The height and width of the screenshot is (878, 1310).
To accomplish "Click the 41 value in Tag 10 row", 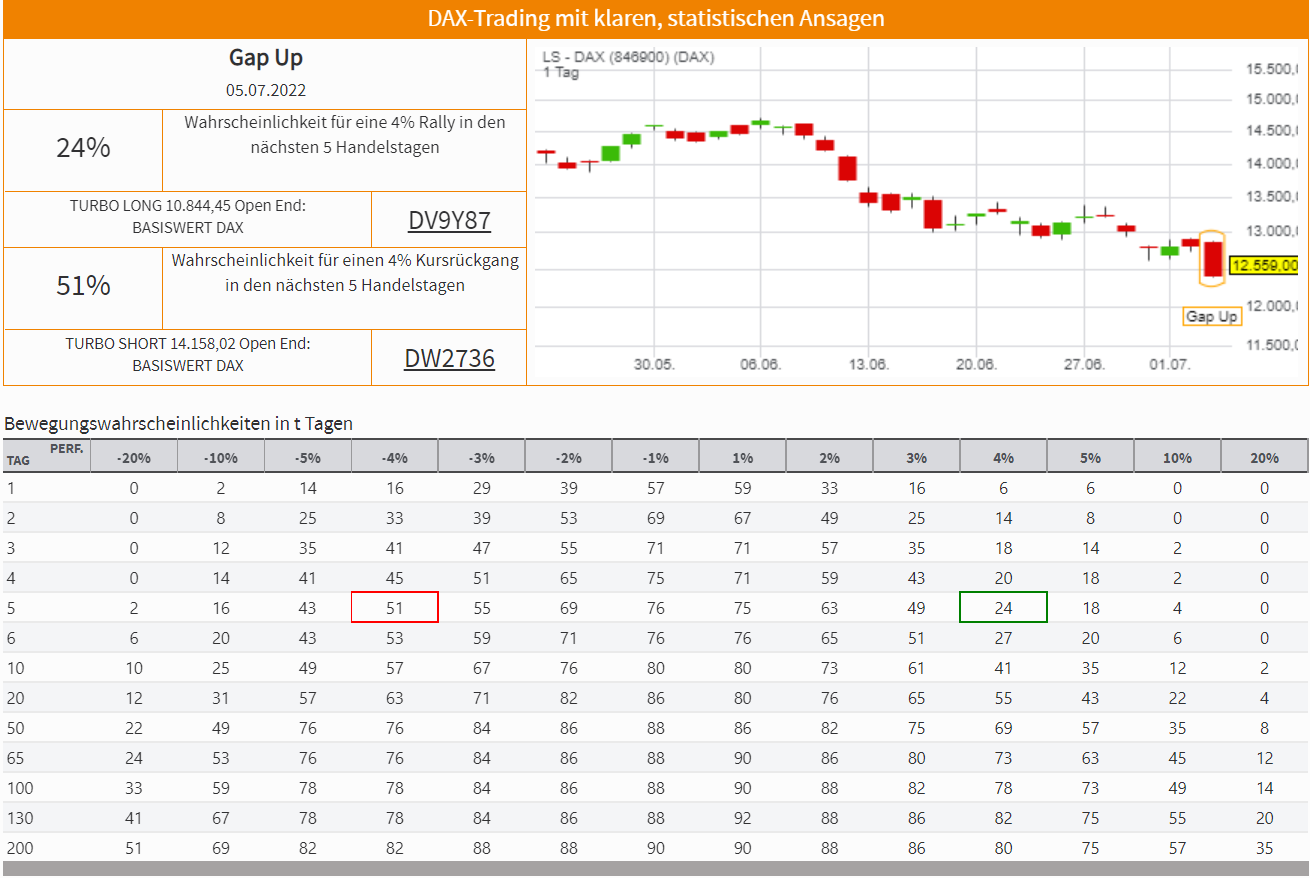I will (x=1004, y=668).
